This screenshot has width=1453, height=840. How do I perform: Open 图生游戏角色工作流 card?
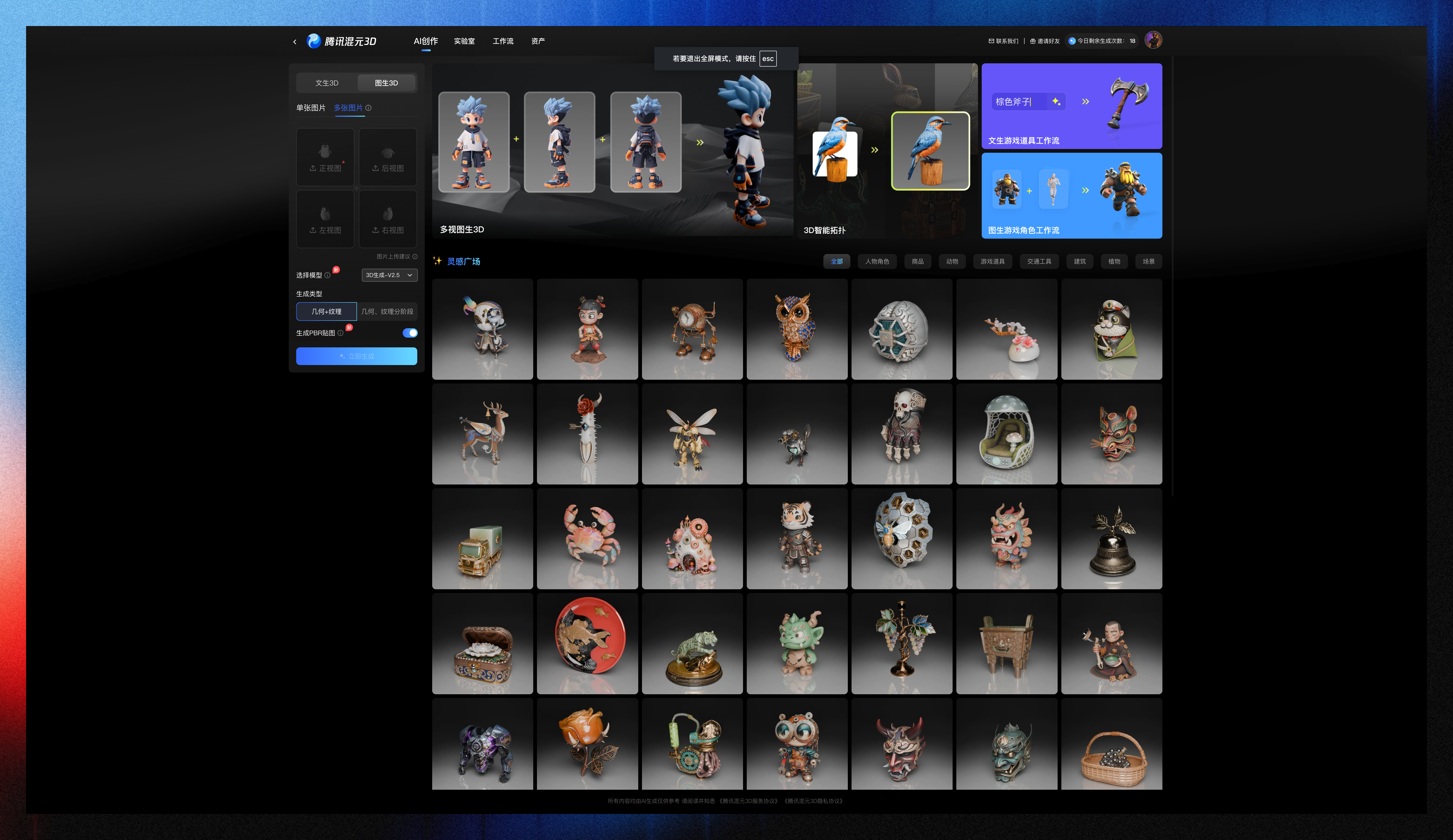pyautogui.click(x=1072, y=195)
